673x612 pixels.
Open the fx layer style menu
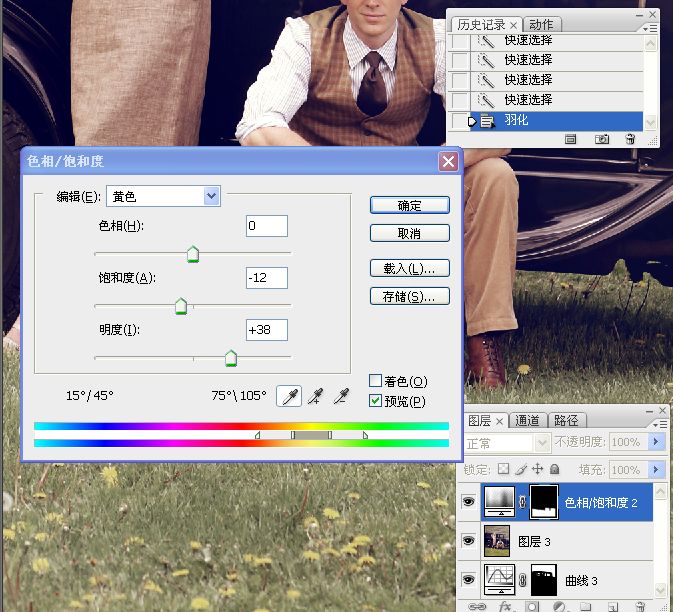[x=505, y=606]
